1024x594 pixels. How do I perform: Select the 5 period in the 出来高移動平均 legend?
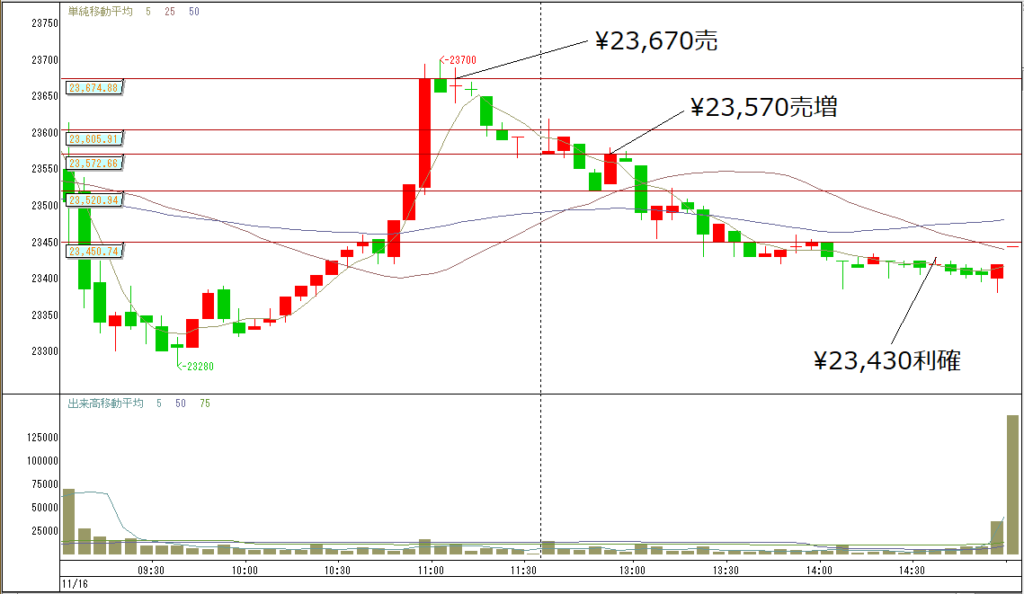click(159, 403)
